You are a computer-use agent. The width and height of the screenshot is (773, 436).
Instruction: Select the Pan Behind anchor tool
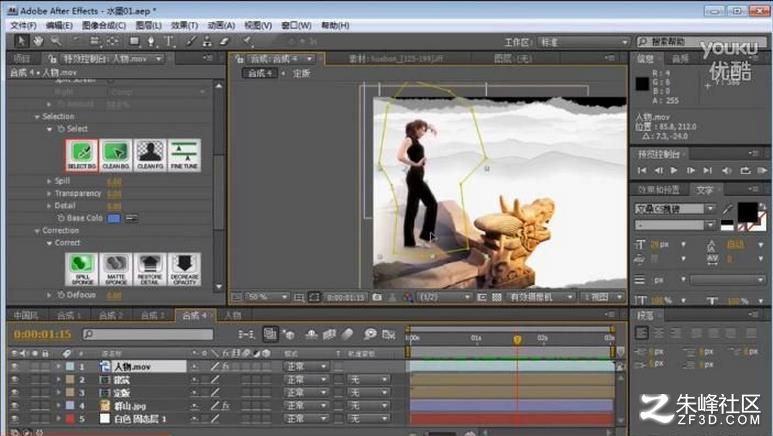tap(112, 41)
